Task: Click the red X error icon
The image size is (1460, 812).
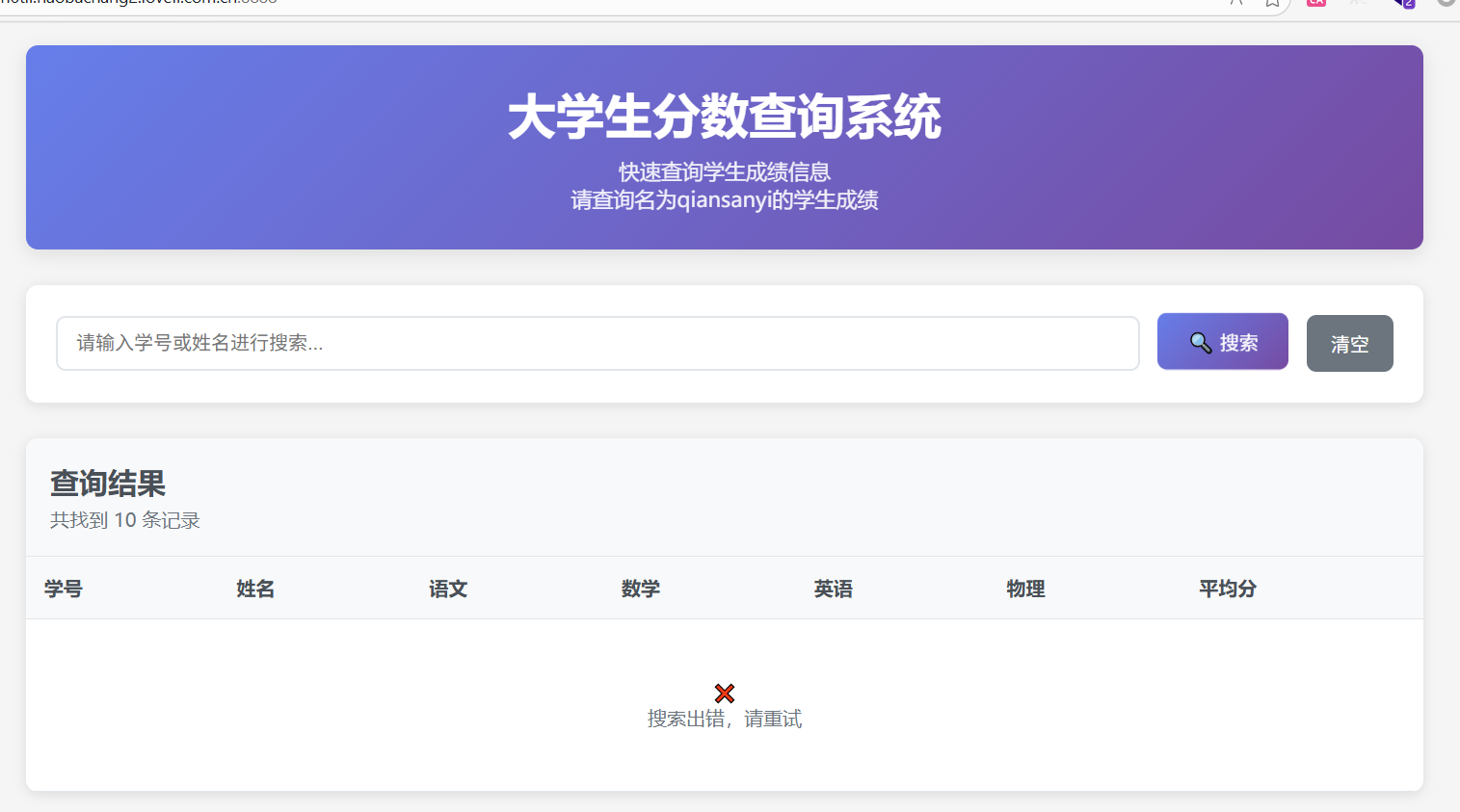Action: (x=725, y=693)
